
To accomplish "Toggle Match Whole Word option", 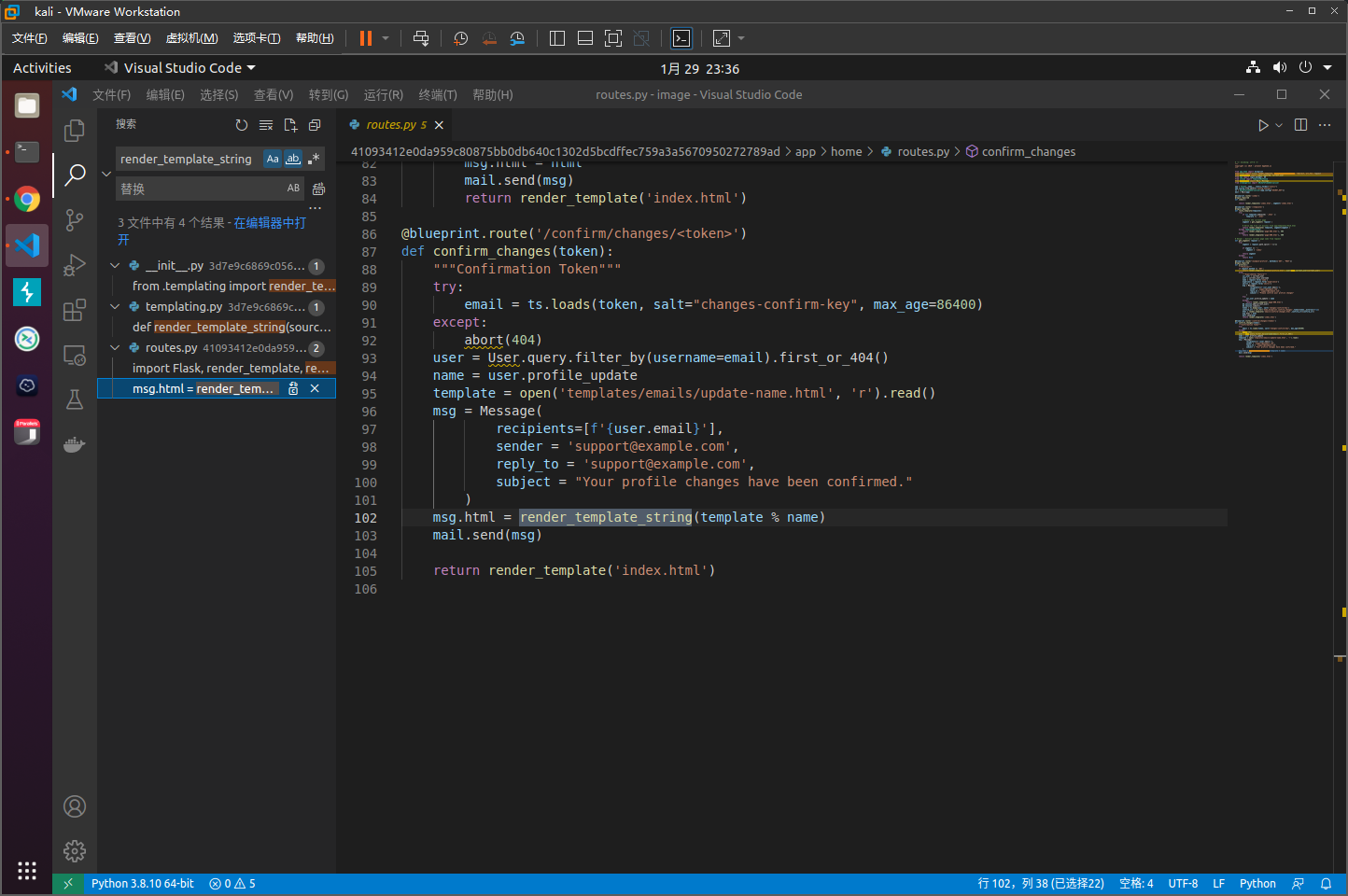I will pos(293,159).
